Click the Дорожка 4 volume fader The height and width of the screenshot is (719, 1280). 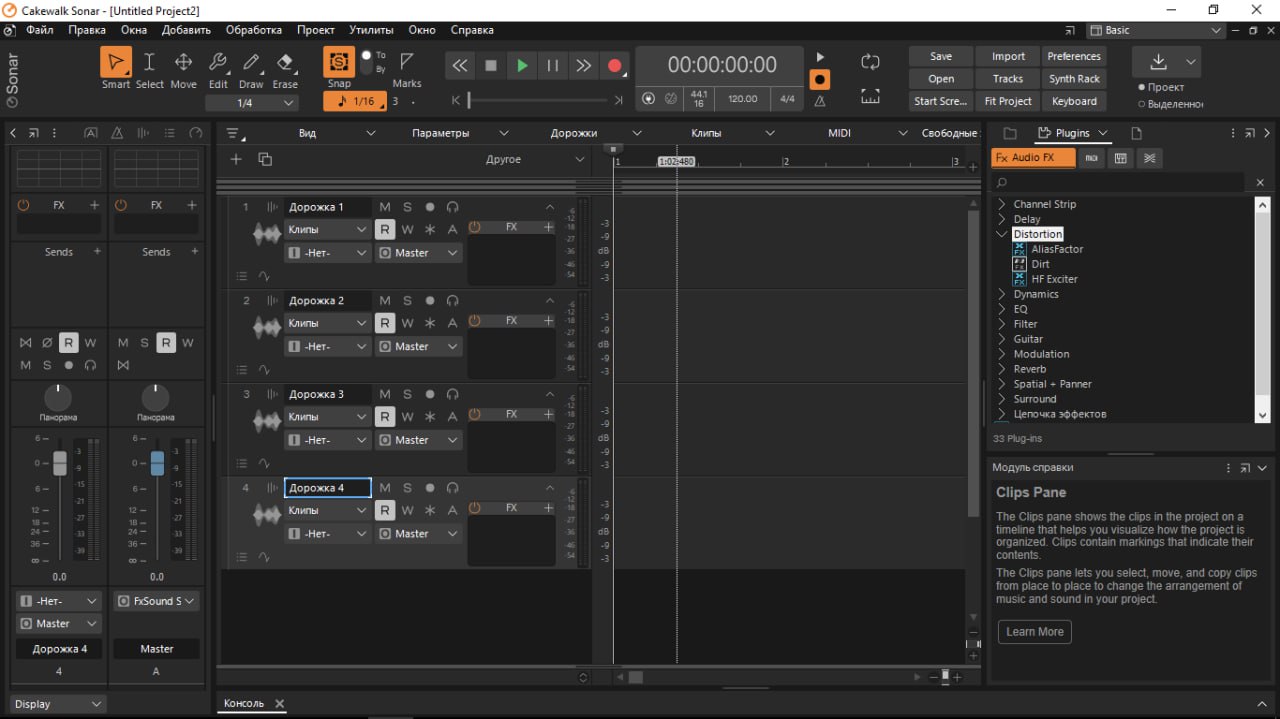[x=60, y=463]
